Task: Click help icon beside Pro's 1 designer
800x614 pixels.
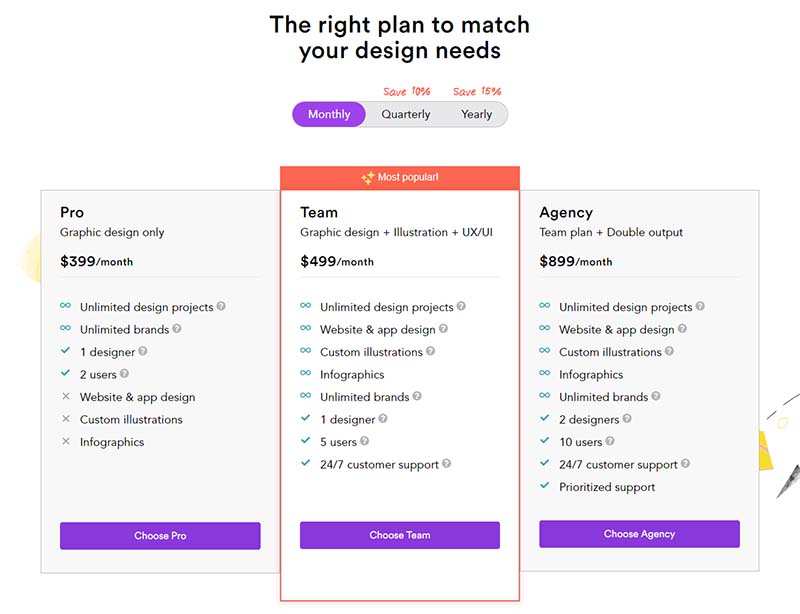Action: (143, 351)
